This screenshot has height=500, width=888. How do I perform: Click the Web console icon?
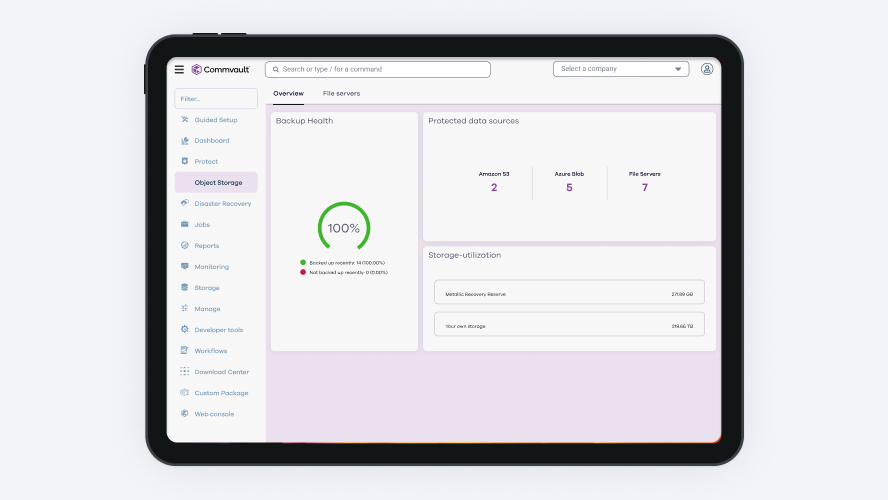[185, 413]
